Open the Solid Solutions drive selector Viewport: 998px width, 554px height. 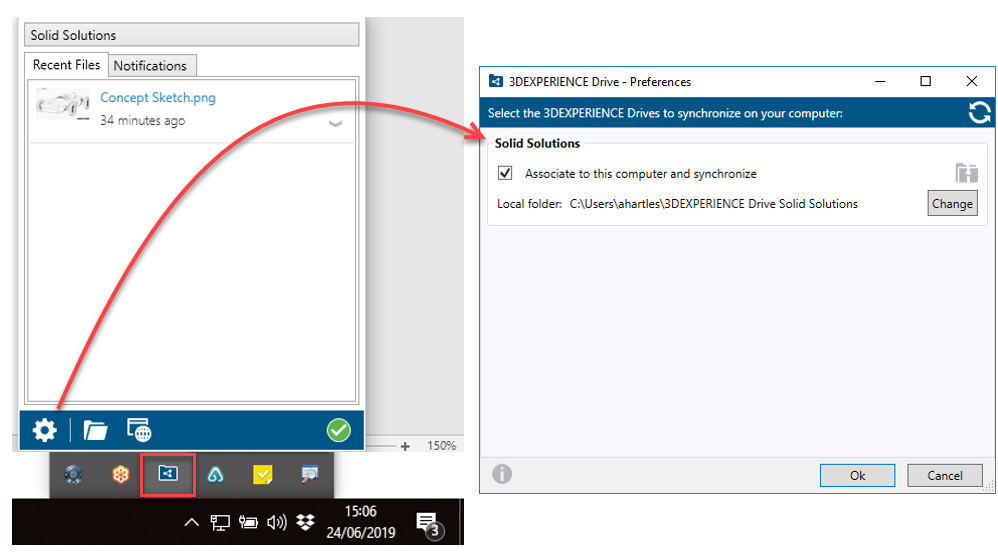click(x=191, y=35)
